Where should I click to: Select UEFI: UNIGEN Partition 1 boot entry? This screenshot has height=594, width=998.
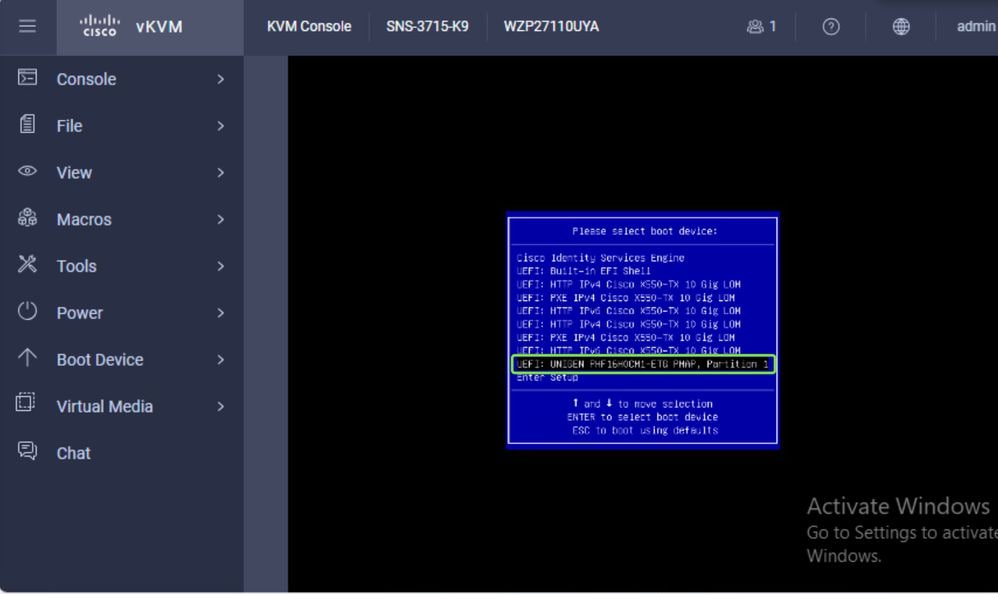(x=643, y=364)
